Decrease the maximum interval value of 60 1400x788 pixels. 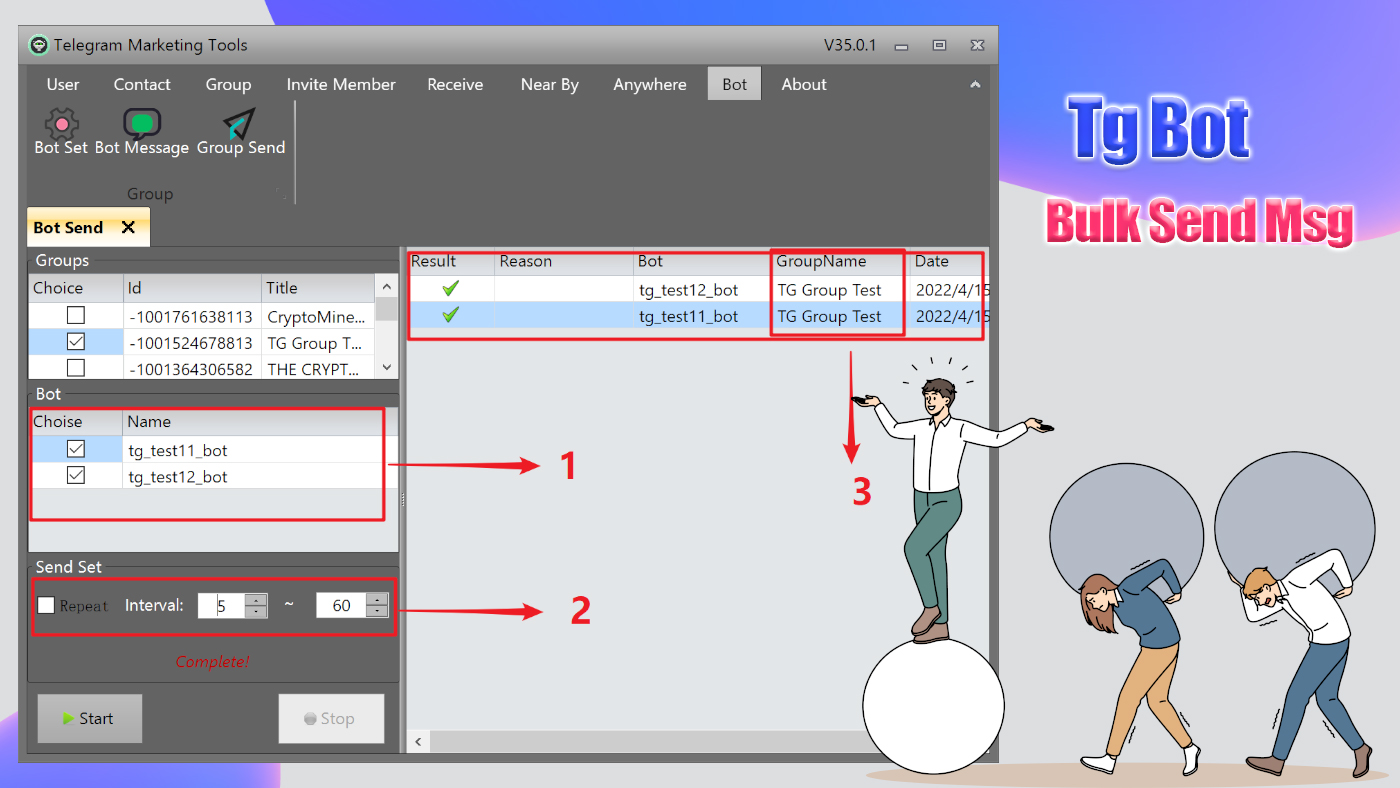click(x=377, y=611)
